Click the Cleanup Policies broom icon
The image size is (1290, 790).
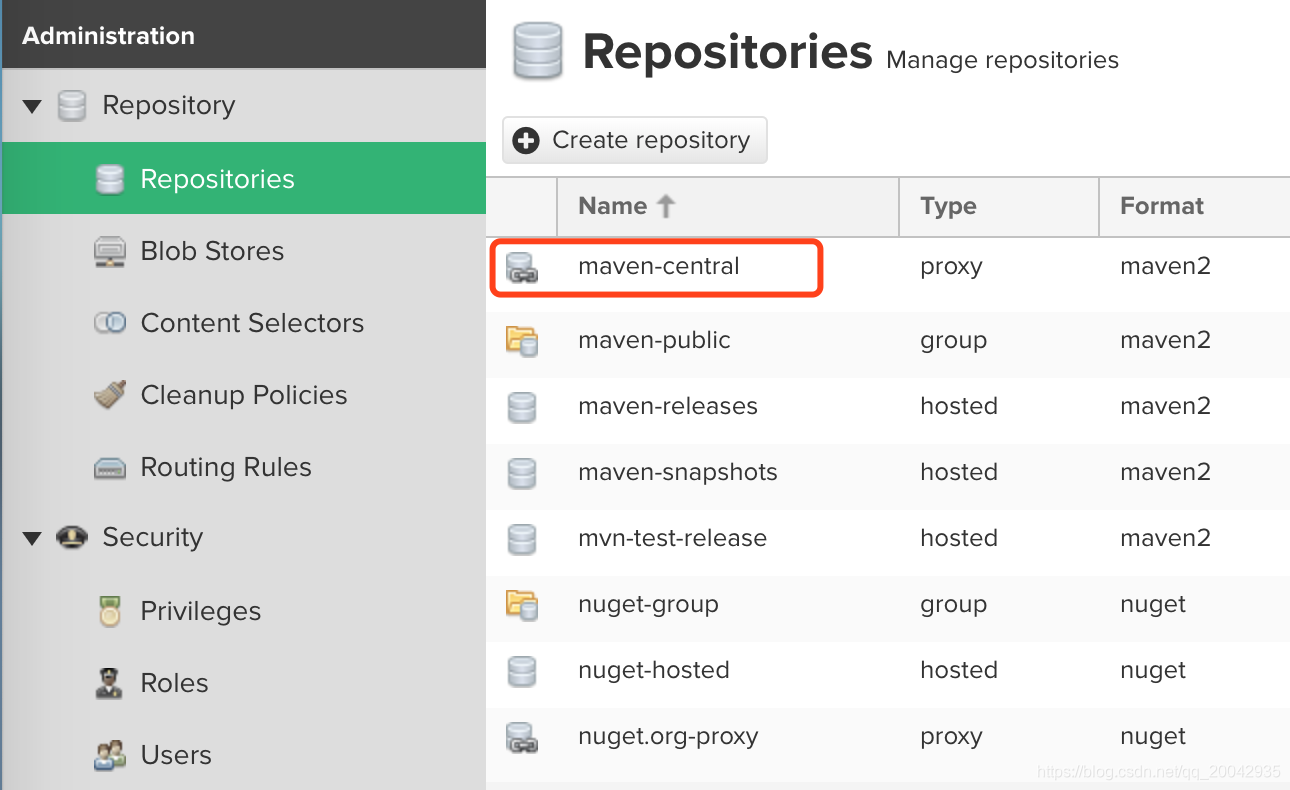click(x=109, y=395)
